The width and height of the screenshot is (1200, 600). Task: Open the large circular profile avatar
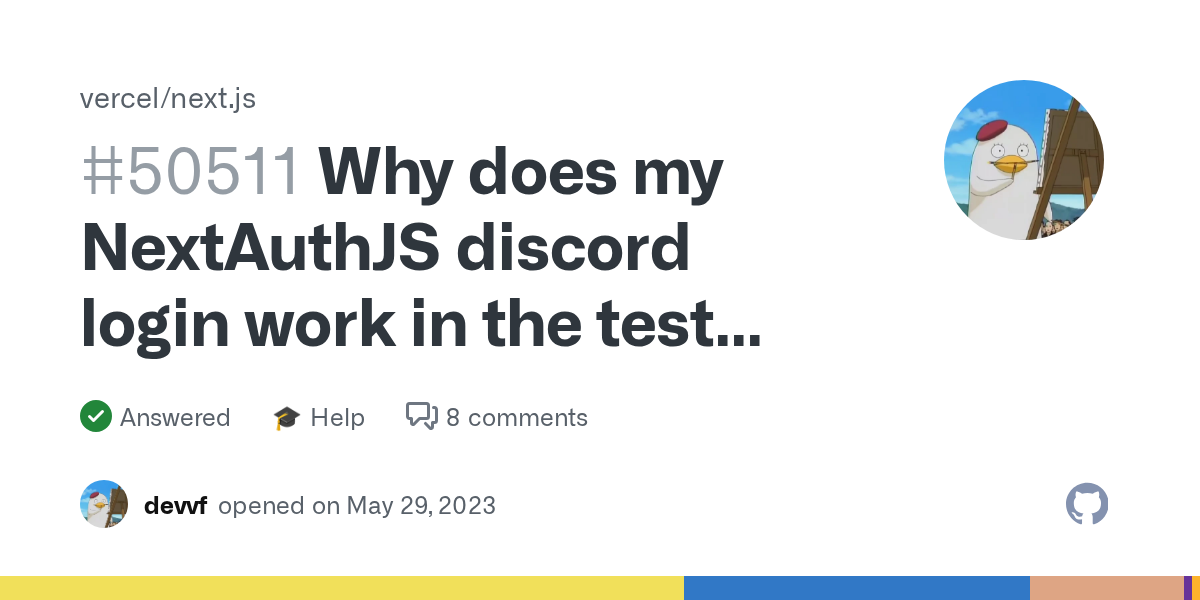1024,160
